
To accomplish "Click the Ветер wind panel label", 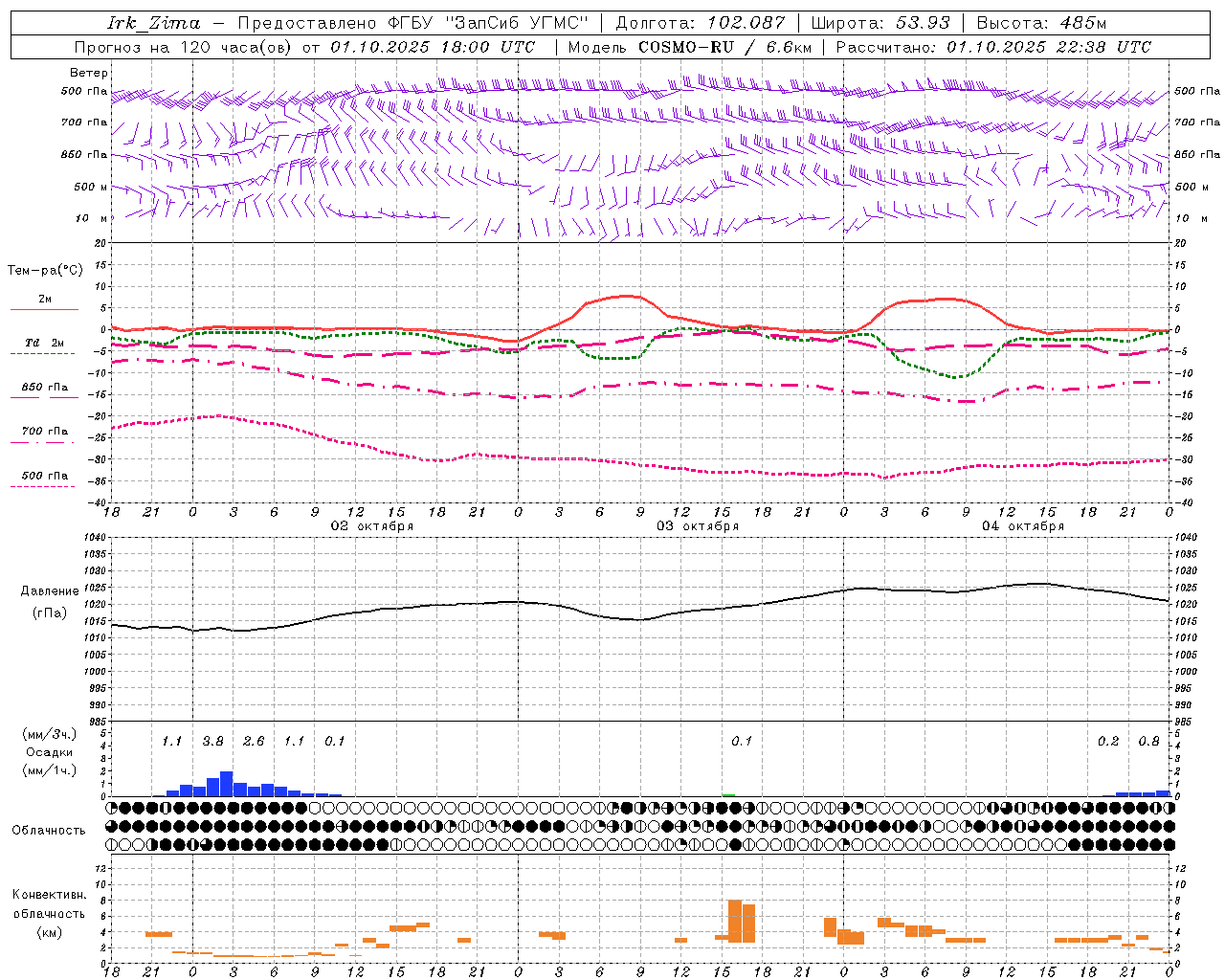I will [89, 73].
